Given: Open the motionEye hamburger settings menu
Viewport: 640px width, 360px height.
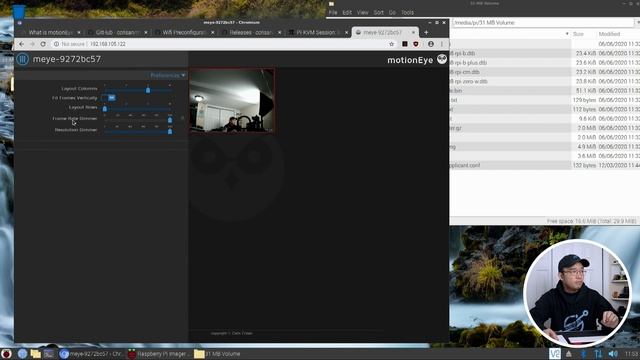Looking at the screenshot, I should pyautogui.click(x=22, y=59).
